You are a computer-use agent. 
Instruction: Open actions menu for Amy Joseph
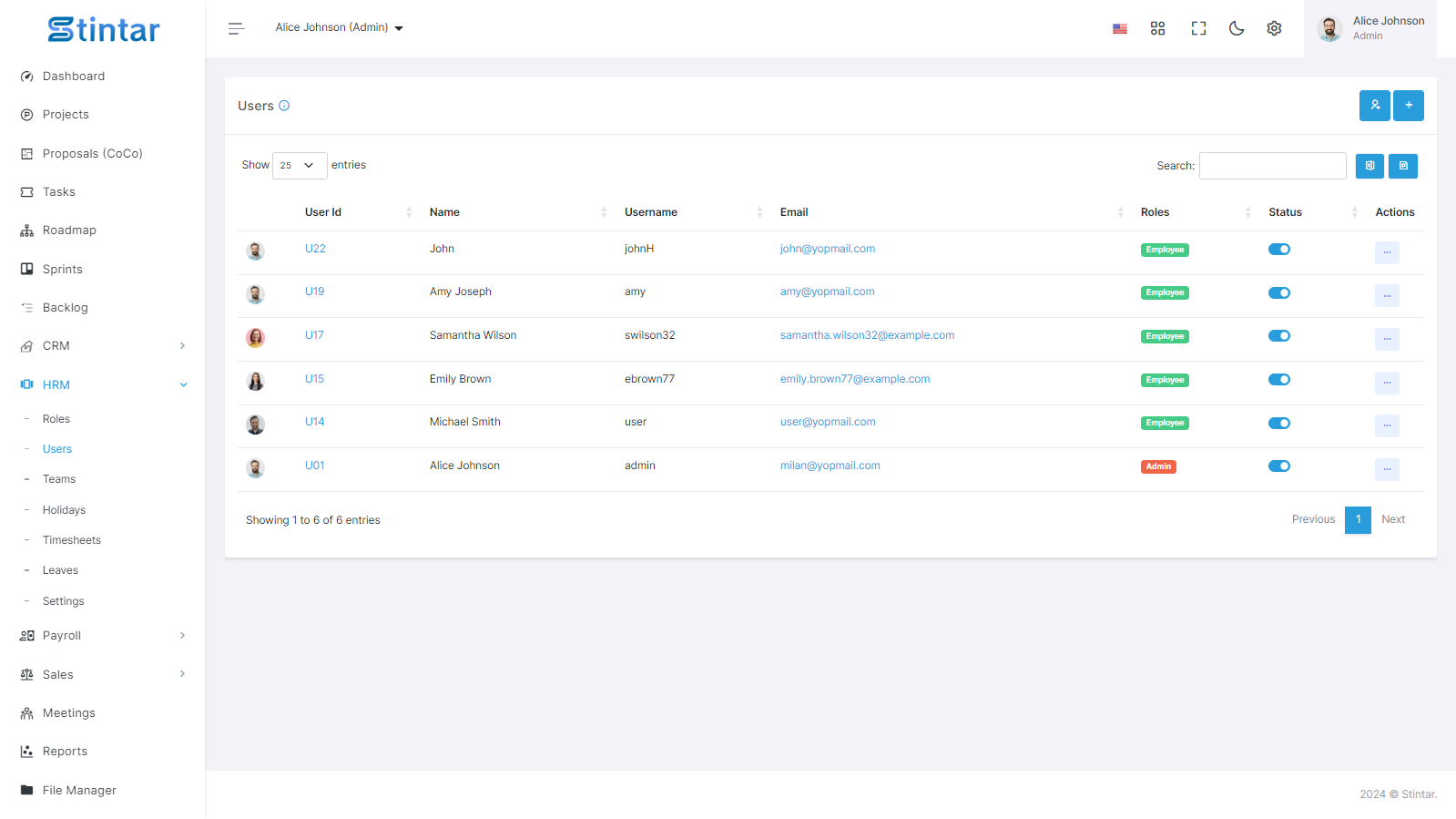(1387, 295)
